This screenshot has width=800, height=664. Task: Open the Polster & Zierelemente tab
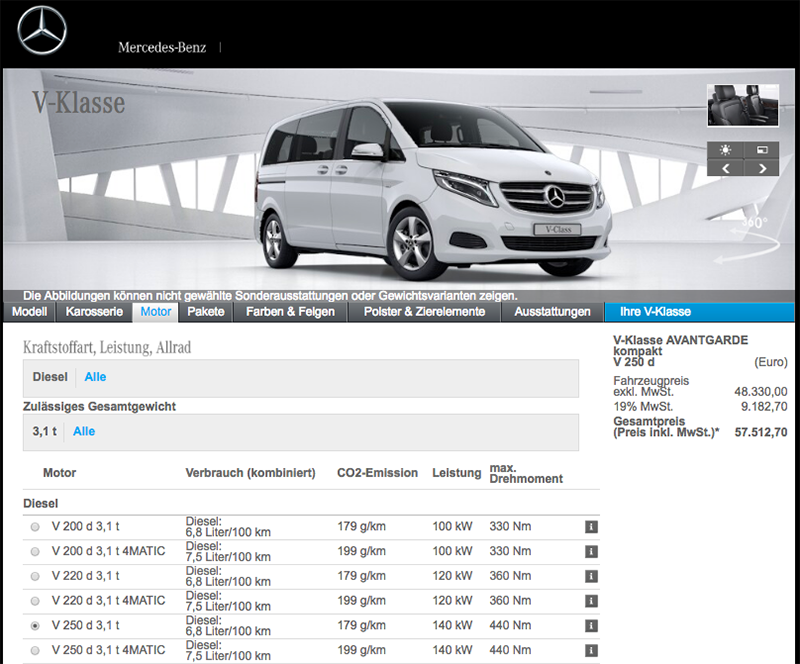click(424, 312)
